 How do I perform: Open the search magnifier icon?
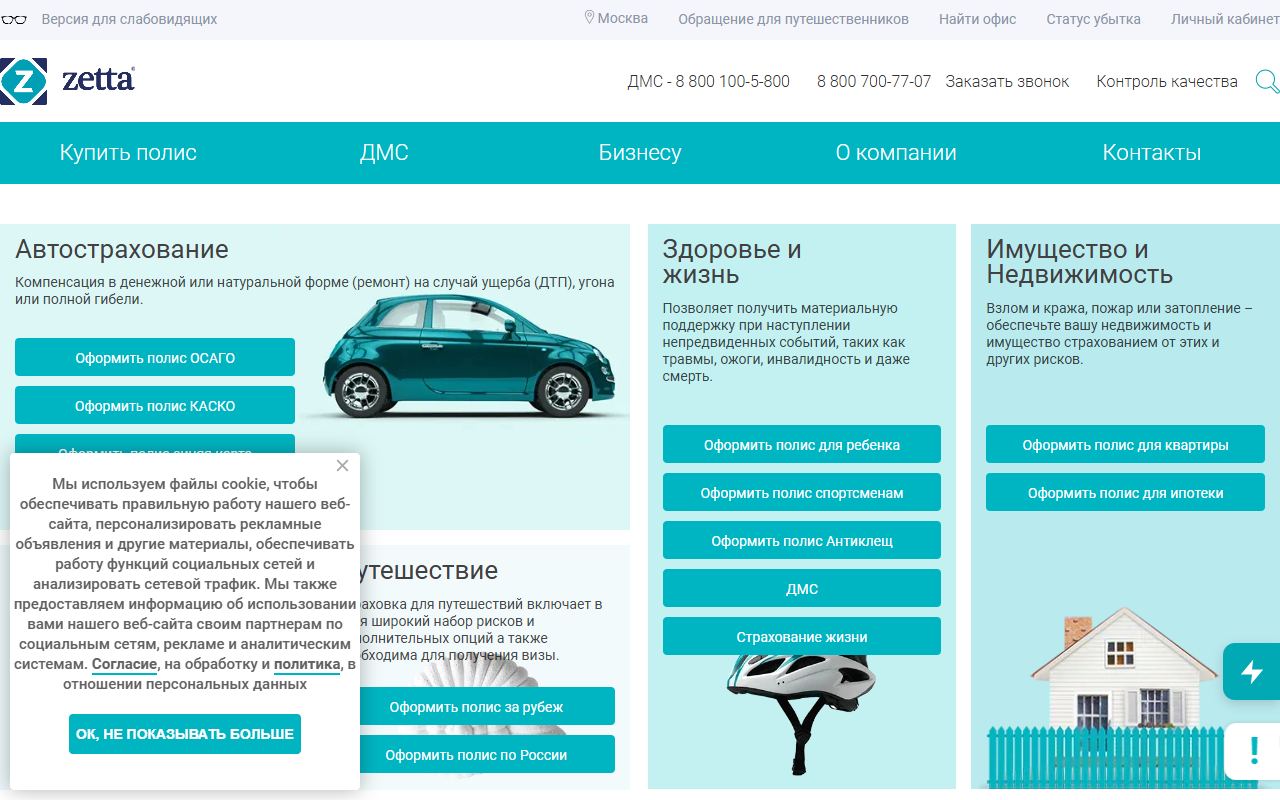[x=1267, y=81]
